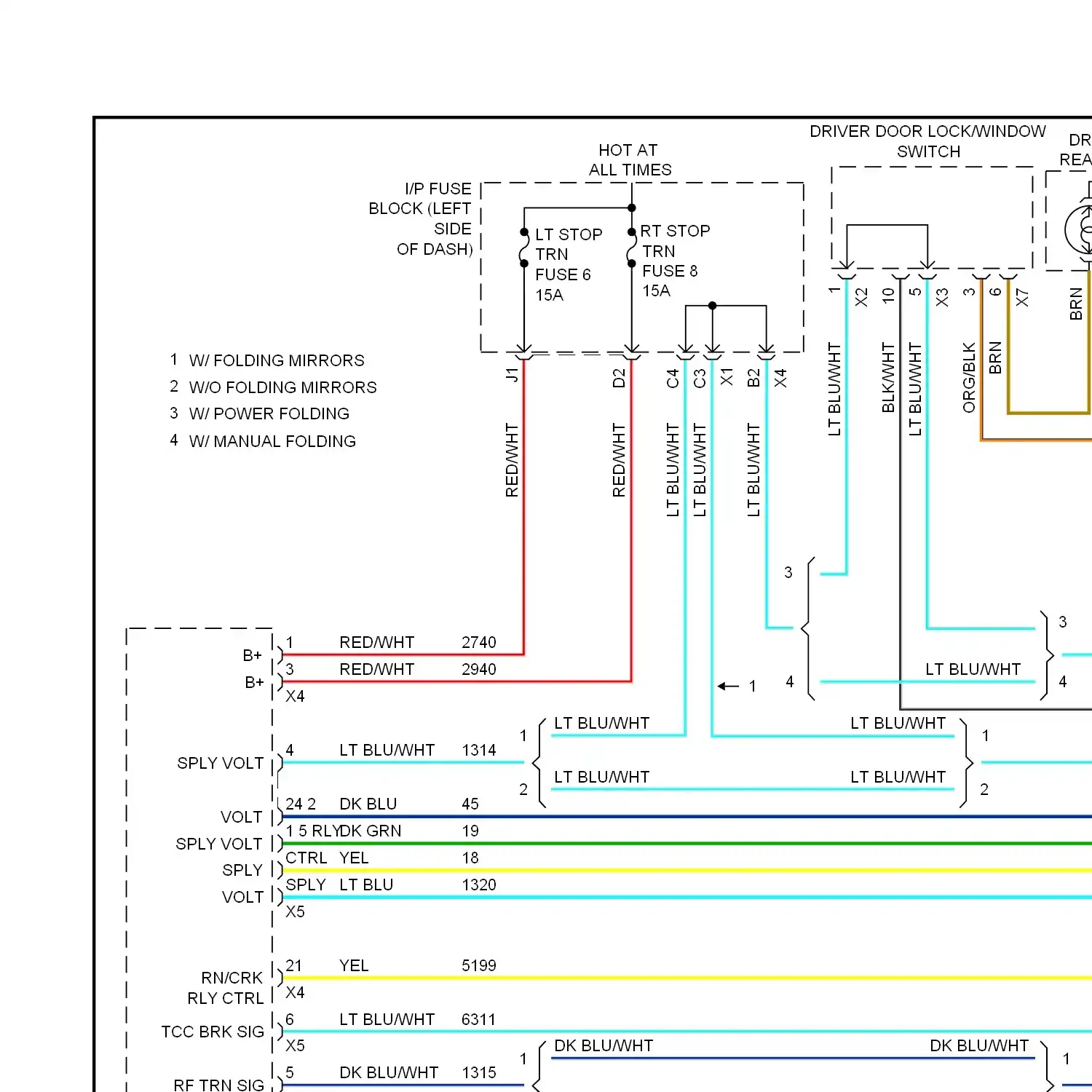Click circuit number "5199"
This screenshot has width=1092, height=1092.
(x=479, y=966)
